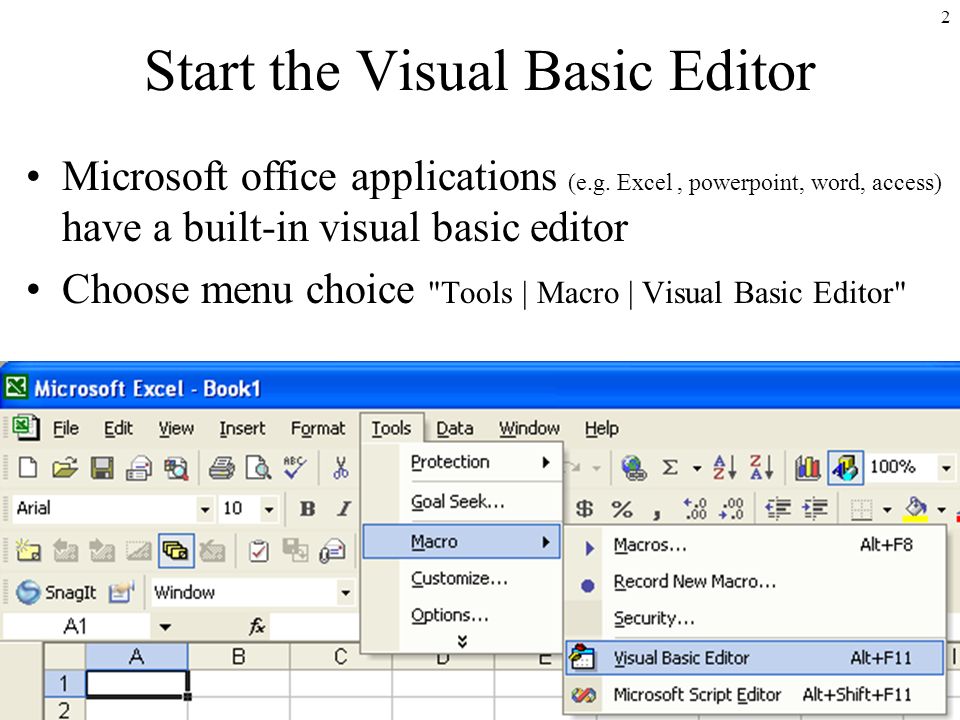Run the Spelling check ABC icon
Screen dimensions: 960x720
[x=294, y=468]
